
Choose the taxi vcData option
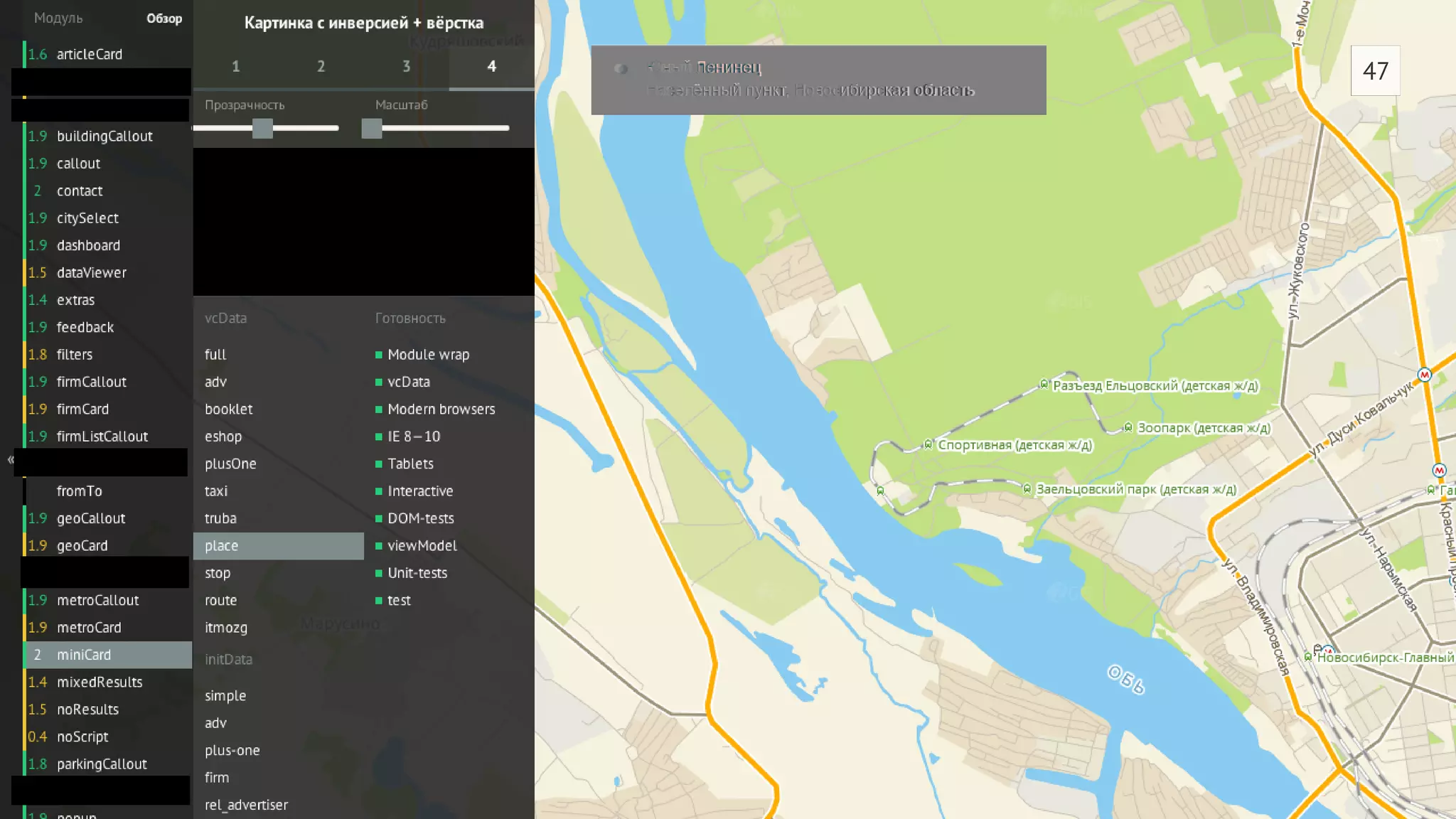coord(216,491)
